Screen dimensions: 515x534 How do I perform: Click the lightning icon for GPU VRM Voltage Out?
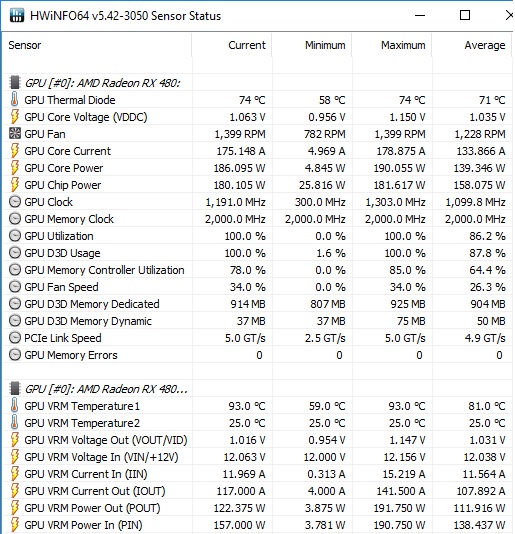(x=15, y=440)
